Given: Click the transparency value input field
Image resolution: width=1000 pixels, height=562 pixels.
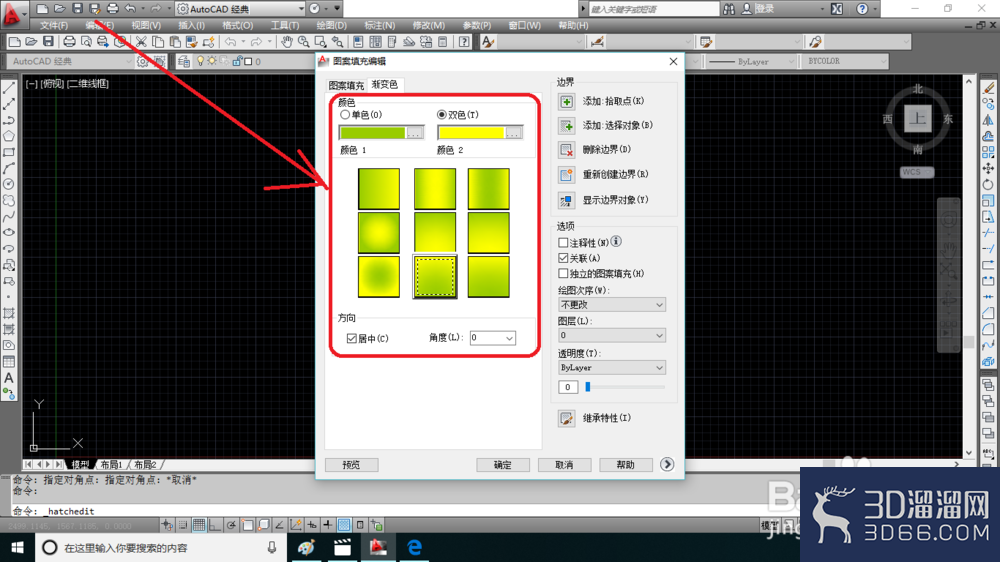Looking at the screenshot, I should [568, 387].
